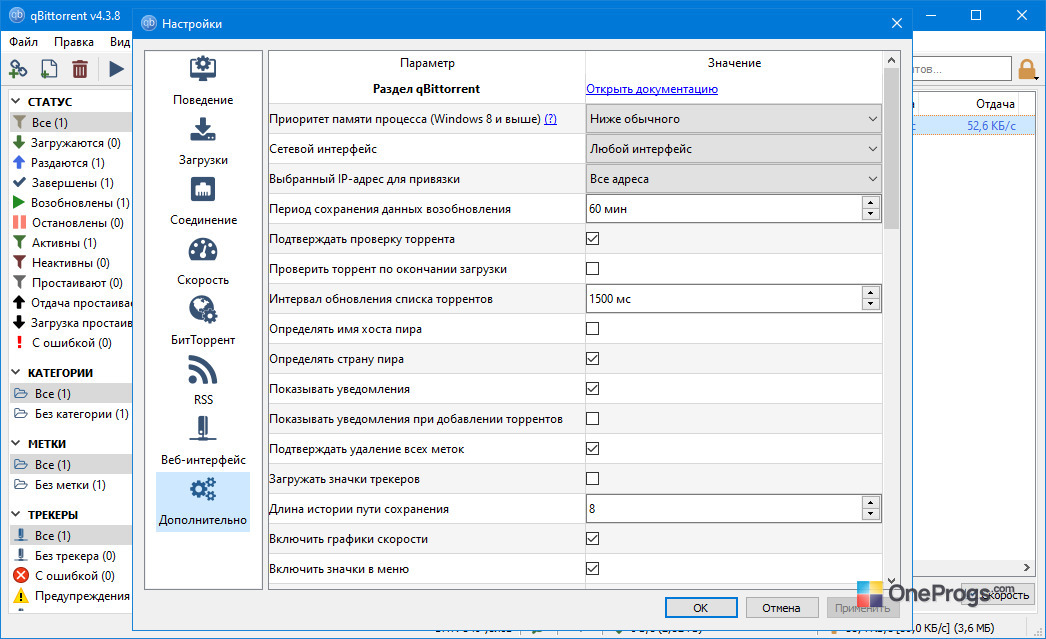
Task: Open Сетевой интерфейс dropdown
Action: [x=734, y=149]
